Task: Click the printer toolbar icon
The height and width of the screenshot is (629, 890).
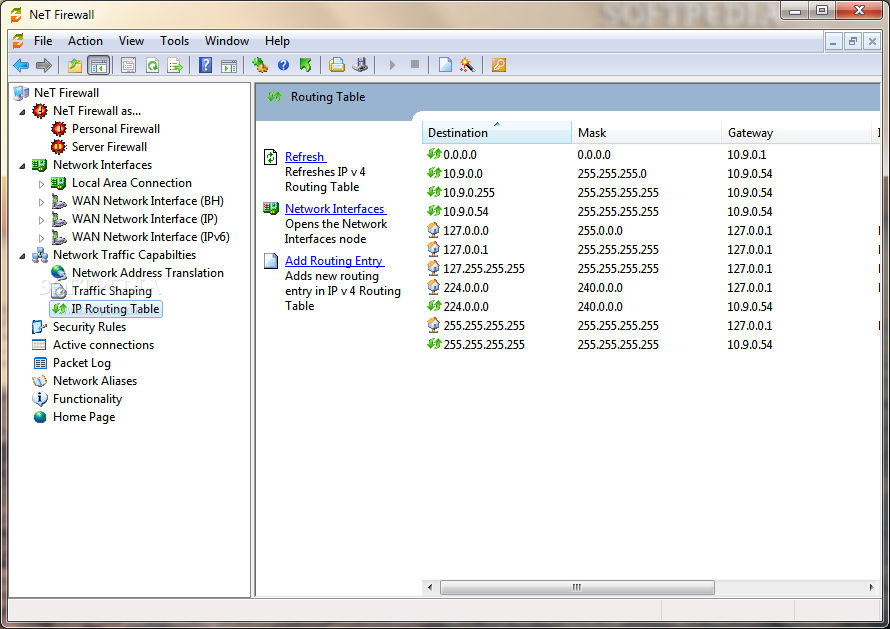Action: (x=337, y=65)
